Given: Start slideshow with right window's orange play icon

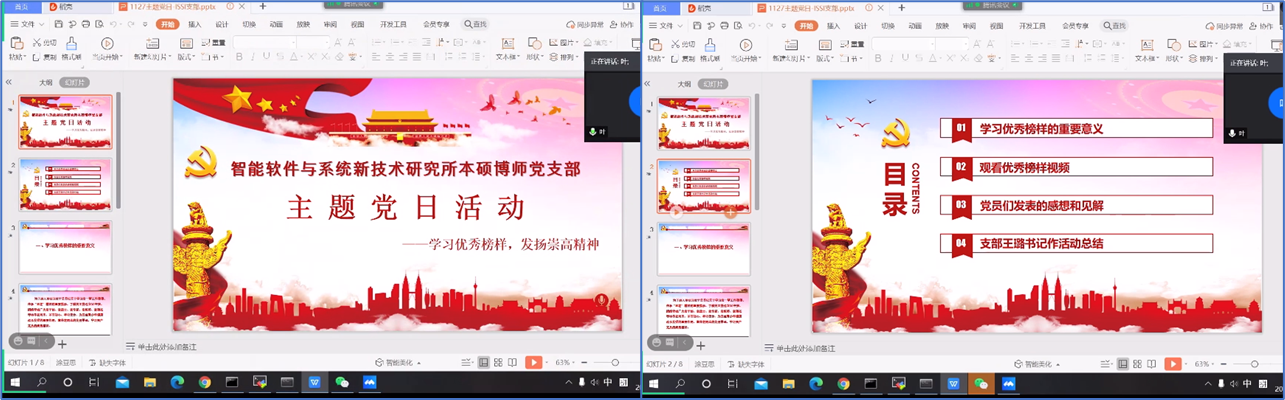Looking at the screenshot, I should click(1172, 363).
